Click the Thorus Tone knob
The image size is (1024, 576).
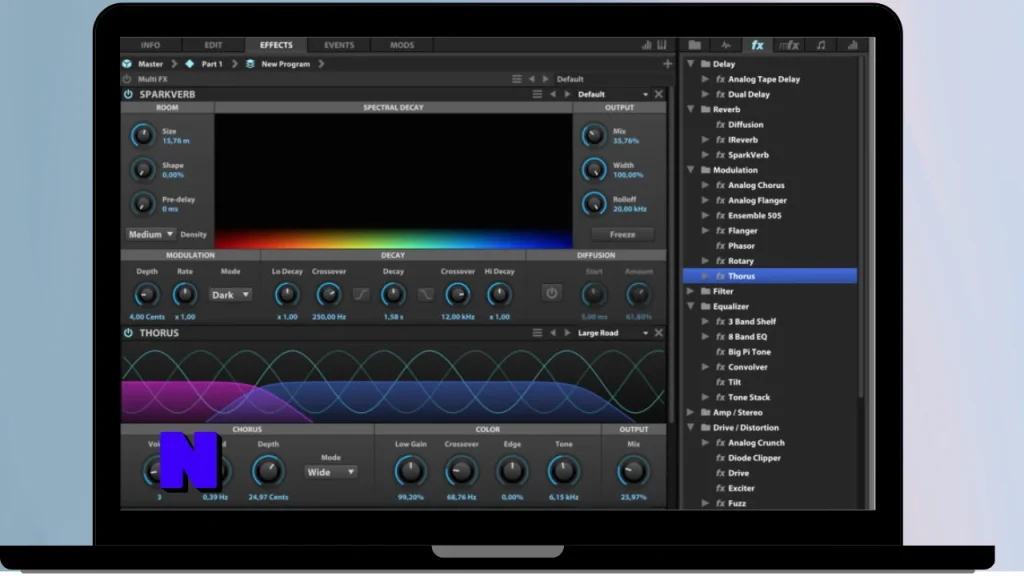(x=563, y=472)
